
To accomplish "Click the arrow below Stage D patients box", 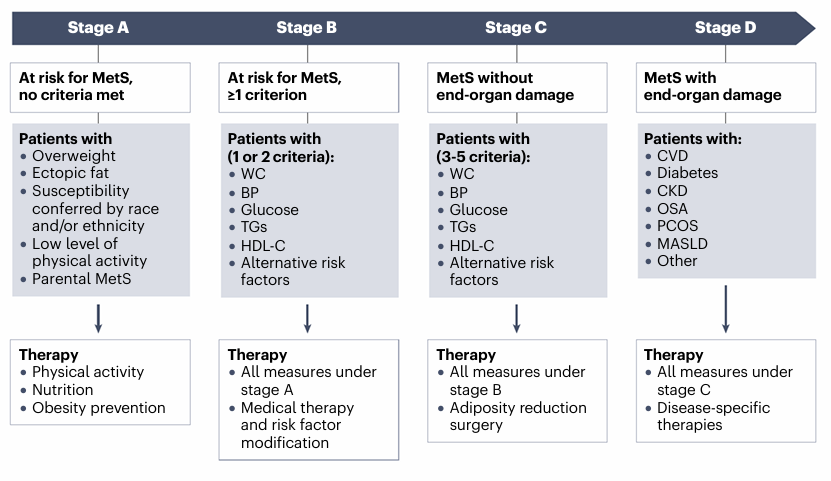I will [x=725, y=308].
